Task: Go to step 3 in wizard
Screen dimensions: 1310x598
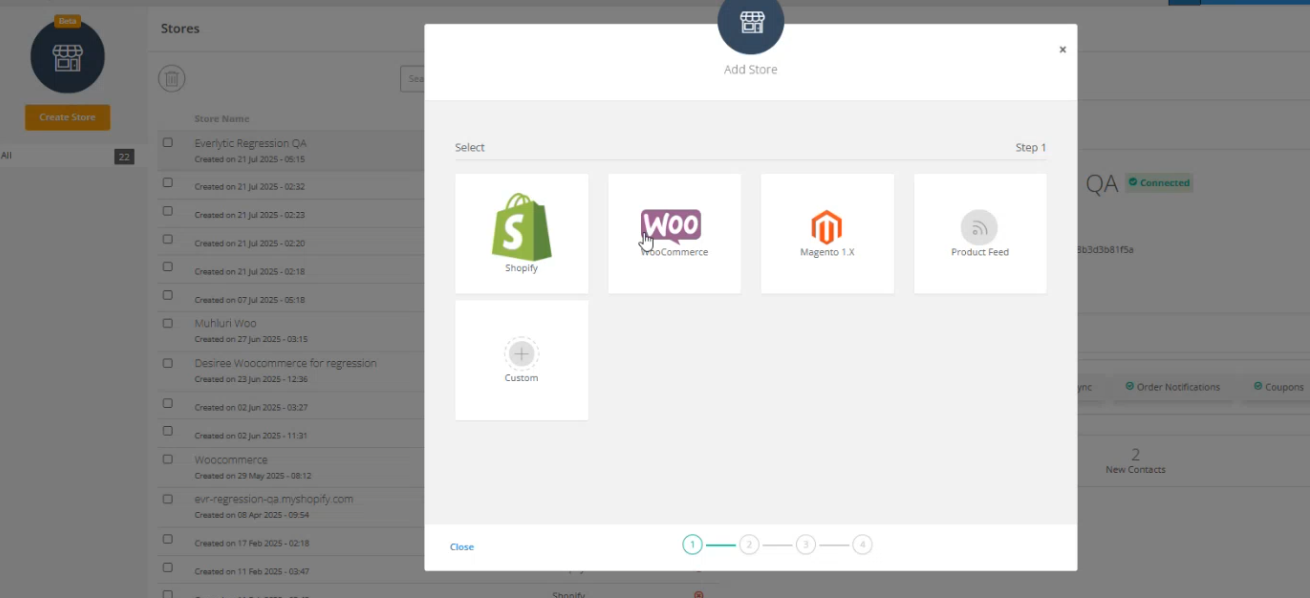Action: 806,545
